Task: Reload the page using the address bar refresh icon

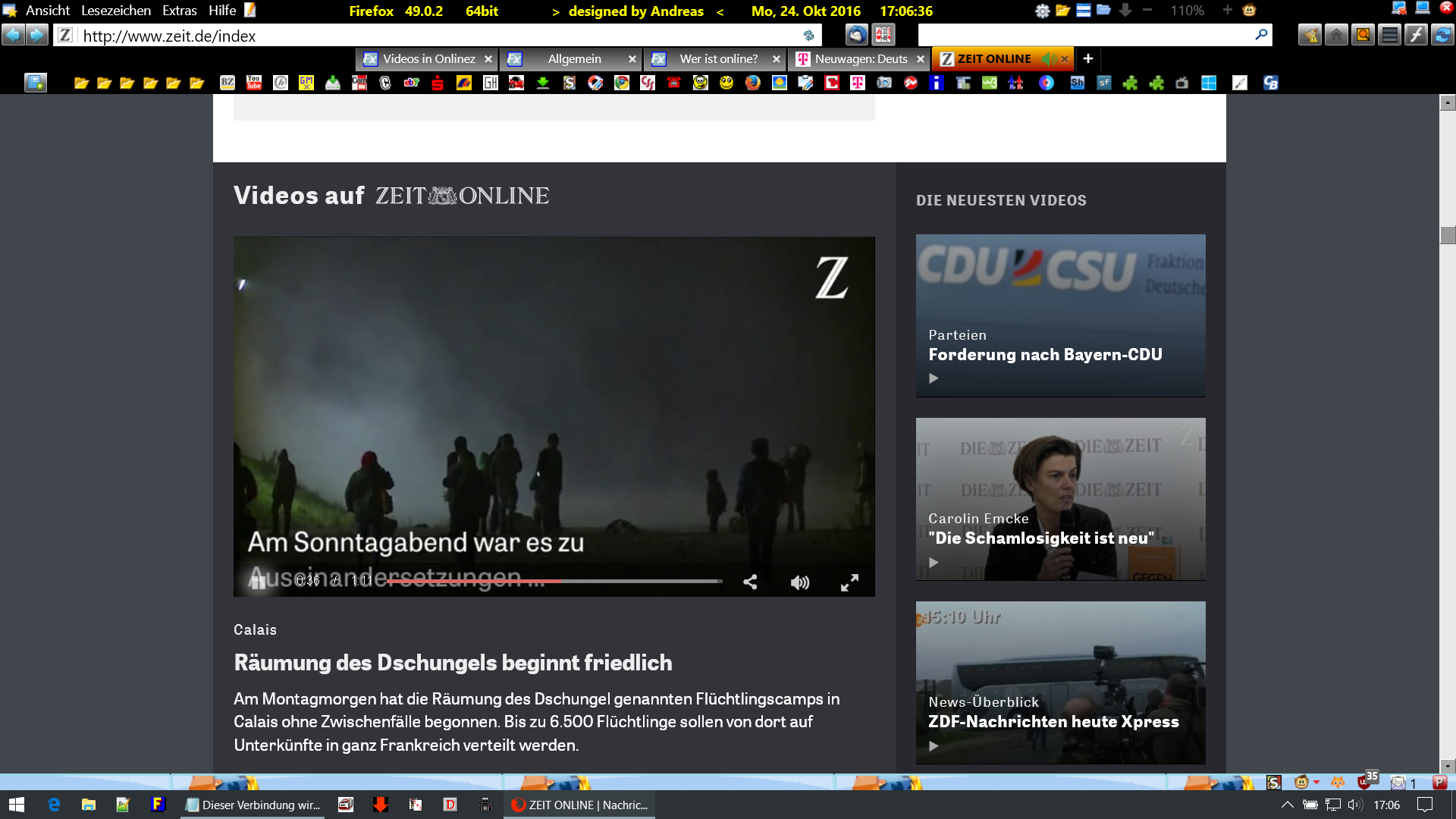Action: [808, 36]
